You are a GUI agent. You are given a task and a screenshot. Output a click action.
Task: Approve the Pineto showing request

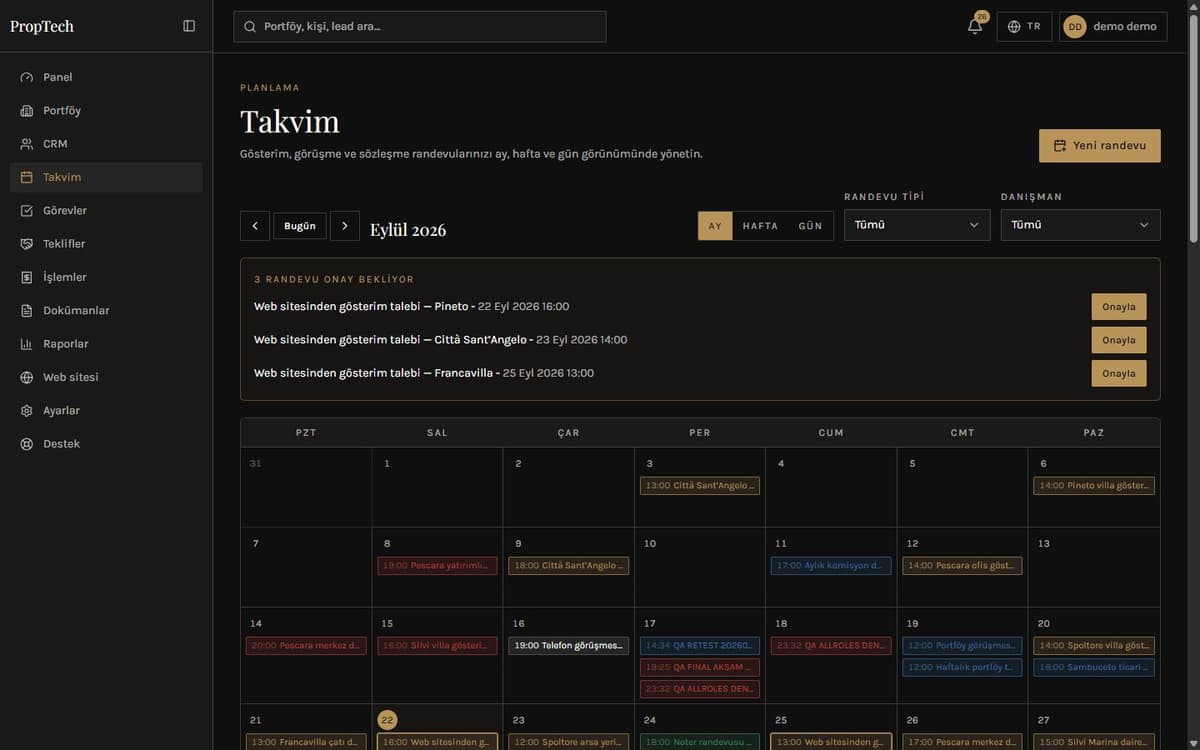(1119, 307)
